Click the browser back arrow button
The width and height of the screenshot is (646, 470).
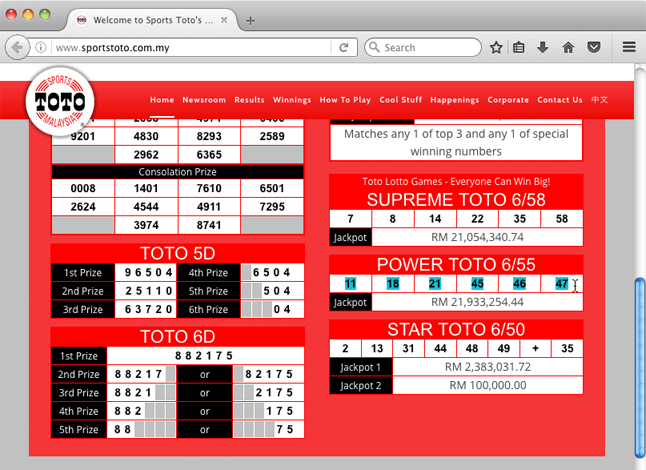tap(17, 47)
